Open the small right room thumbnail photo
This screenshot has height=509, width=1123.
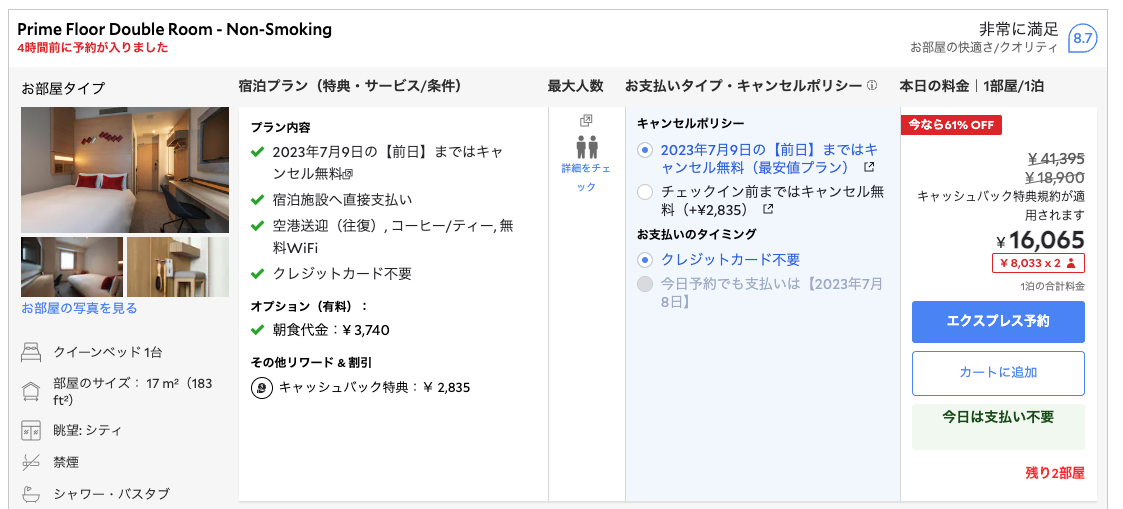pyautogui.click(x=178, y=267)
